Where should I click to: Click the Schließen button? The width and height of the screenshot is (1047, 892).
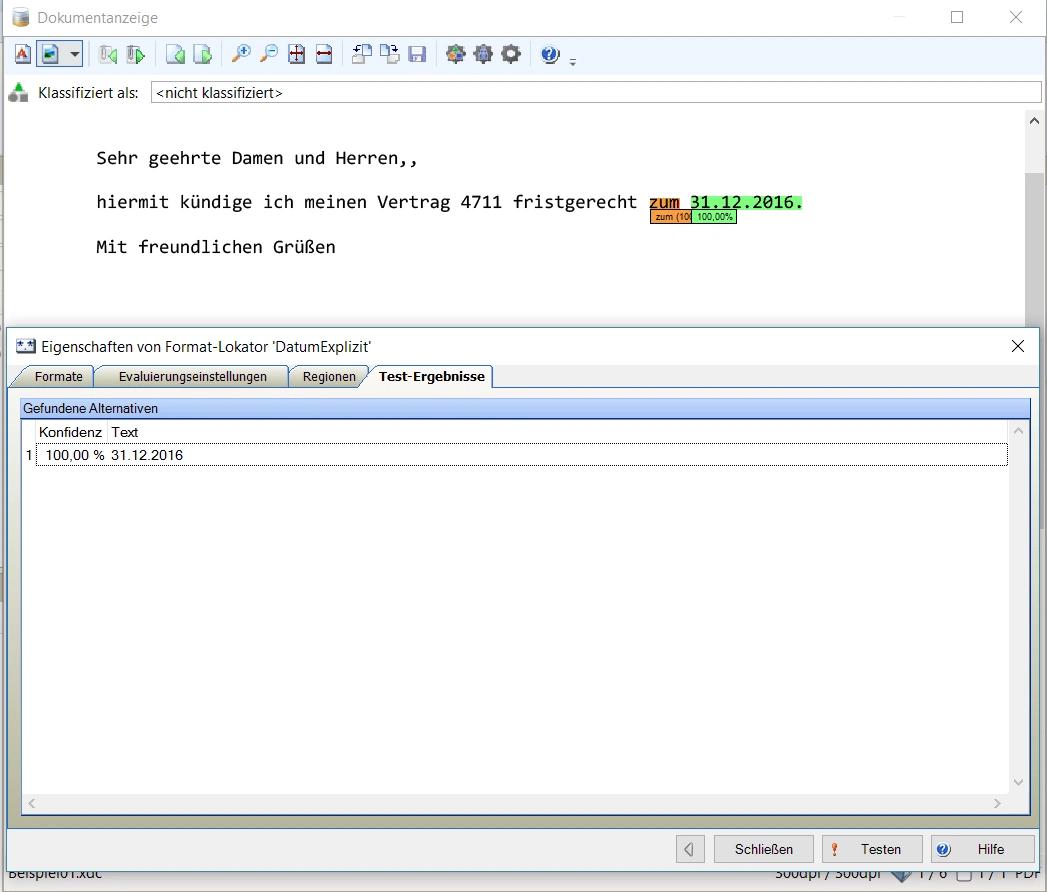coord(763,849)
